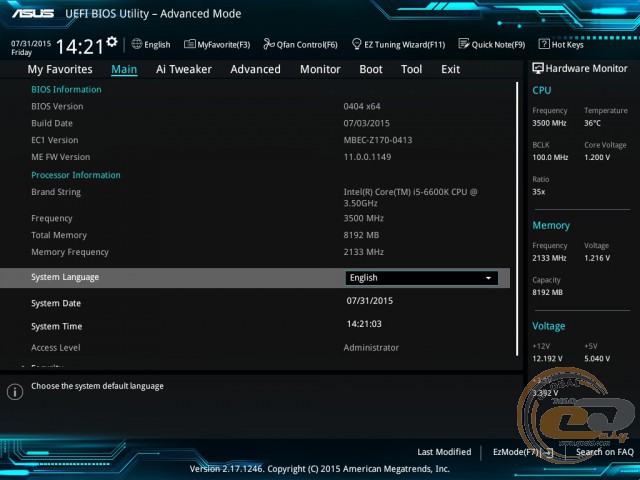Click the main panel vertical scrollbar
This screenshot has width=640, height=480.
click(517, 219)
